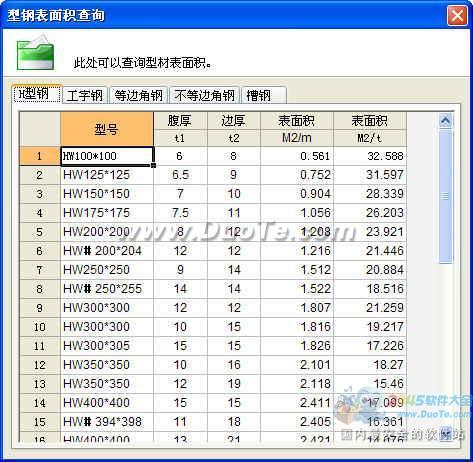Click the vertical scrollbar thumb
The image size is (473, 462).
click(x=446, y=196)
